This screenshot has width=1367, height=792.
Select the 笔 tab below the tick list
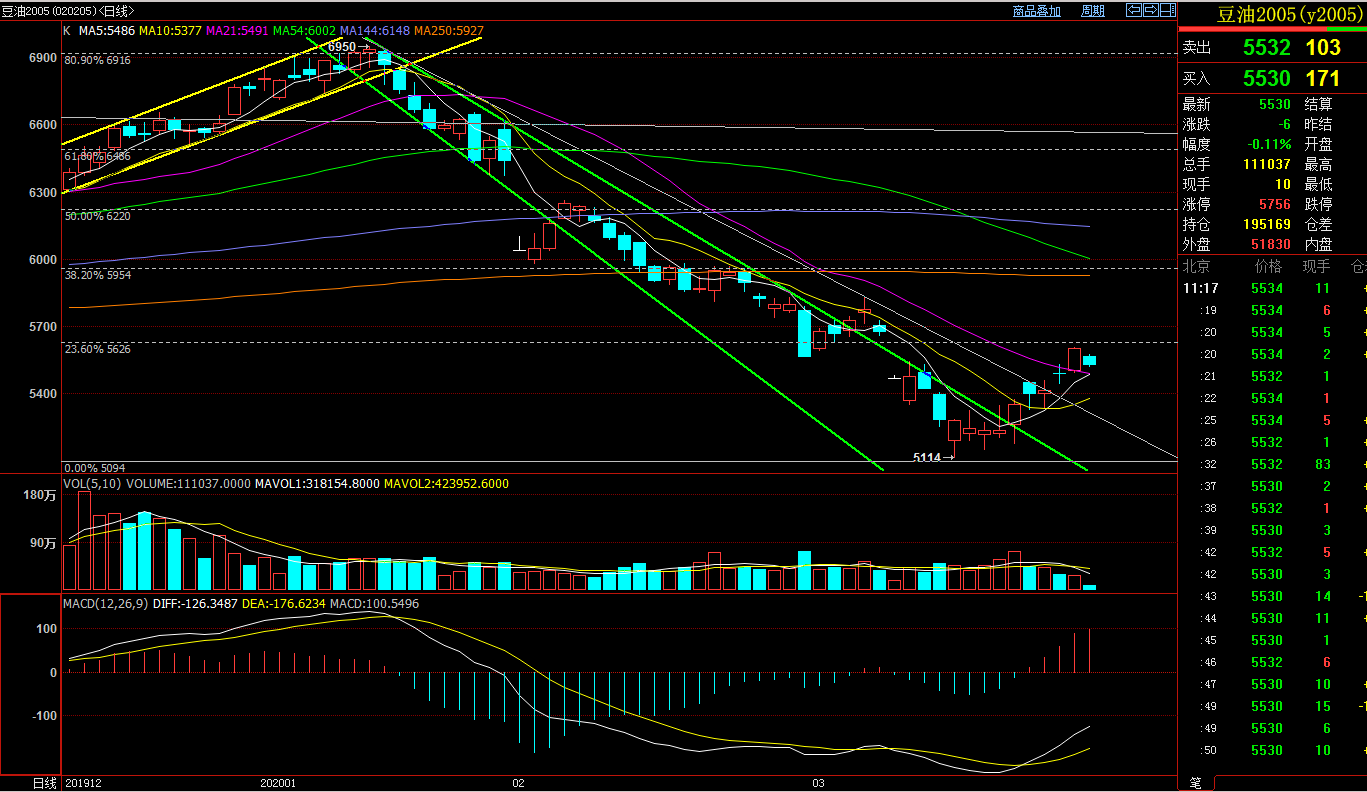coord(1196,782)
